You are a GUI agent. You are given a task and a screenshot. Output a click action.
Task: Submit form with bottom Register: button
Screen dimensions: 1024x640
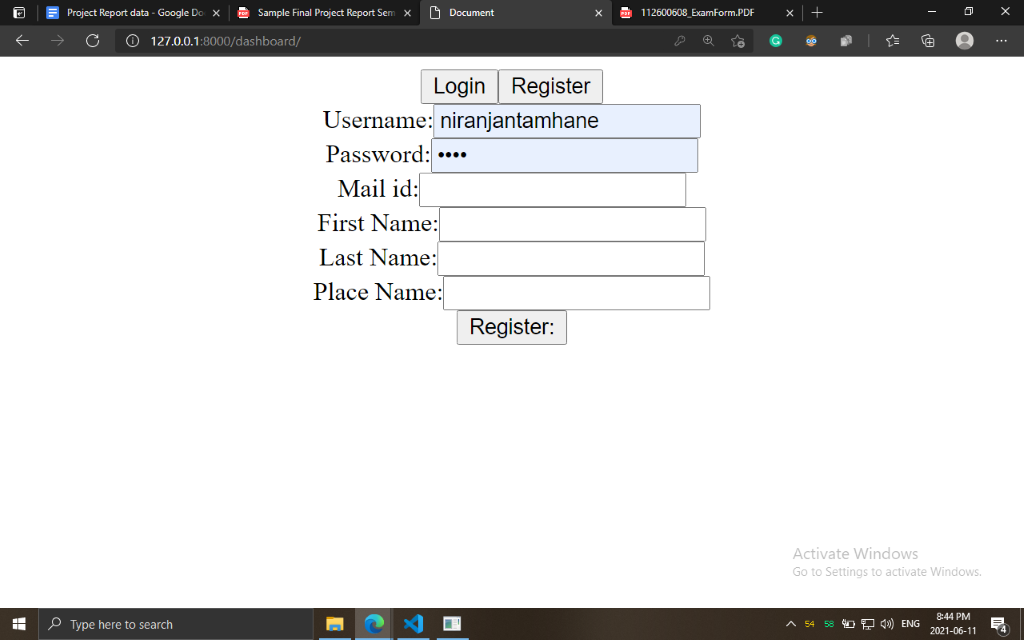(511, 327)
